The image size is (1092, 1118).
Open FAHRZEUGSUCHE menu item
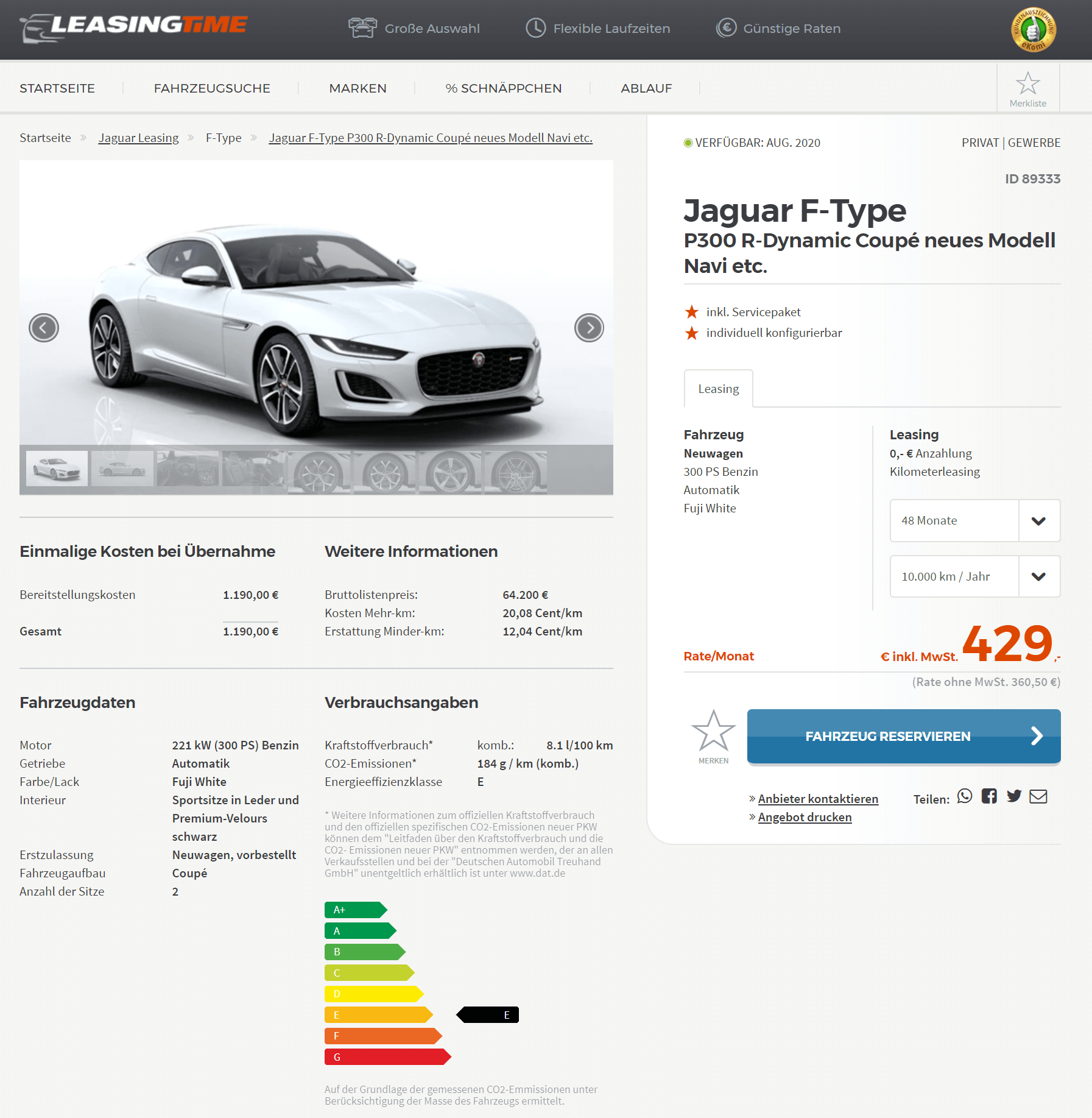click(x=212, y=88)
